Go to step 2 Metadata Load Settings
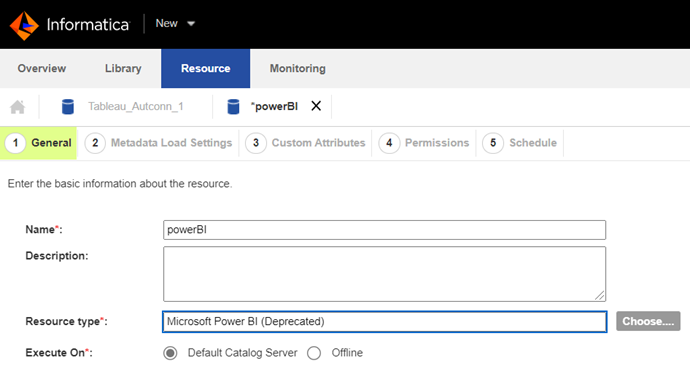 (158, 143)
